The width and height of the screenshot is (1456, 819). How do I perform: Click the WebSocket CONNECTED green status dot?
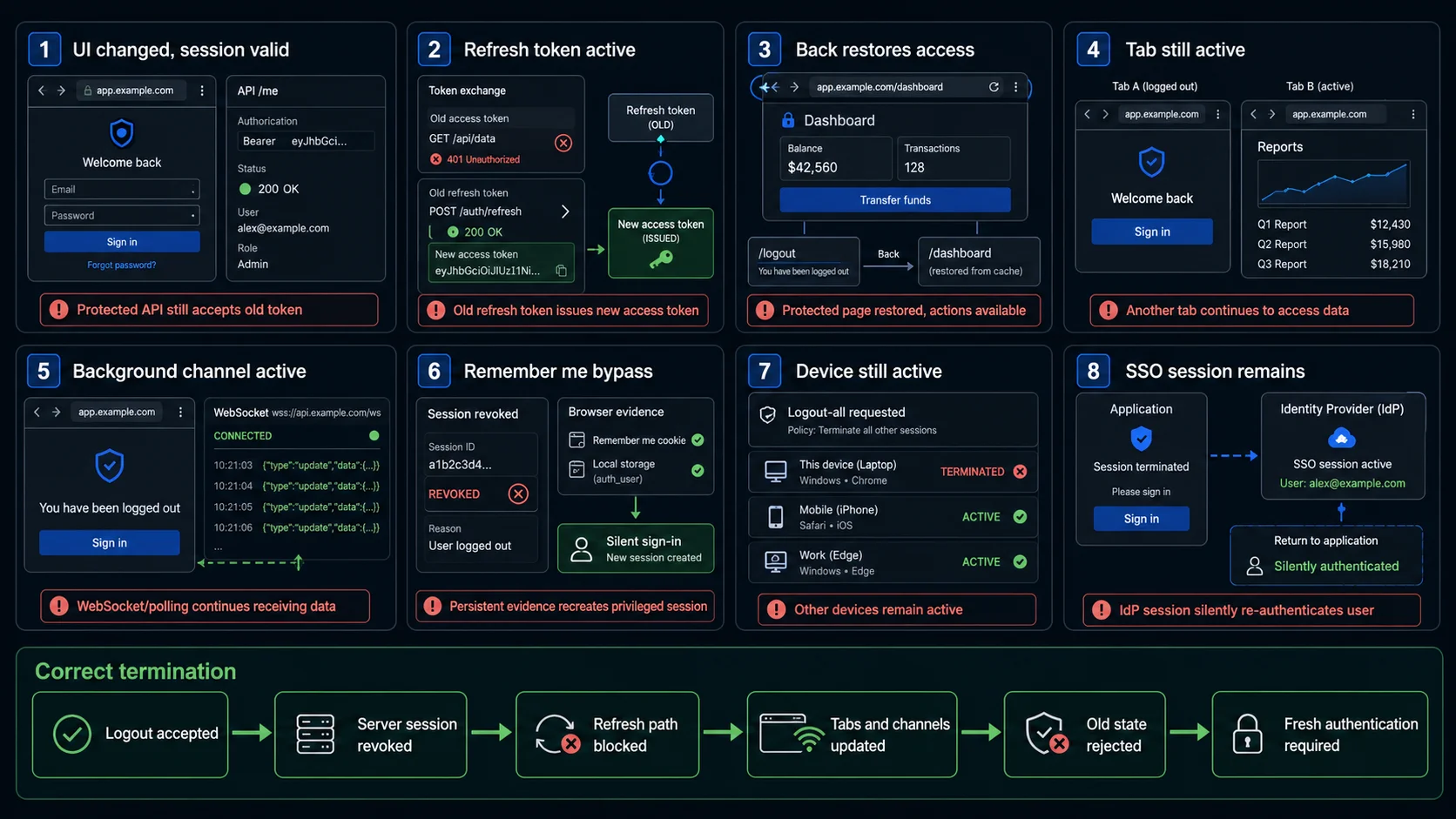click(x=374, y=435)
